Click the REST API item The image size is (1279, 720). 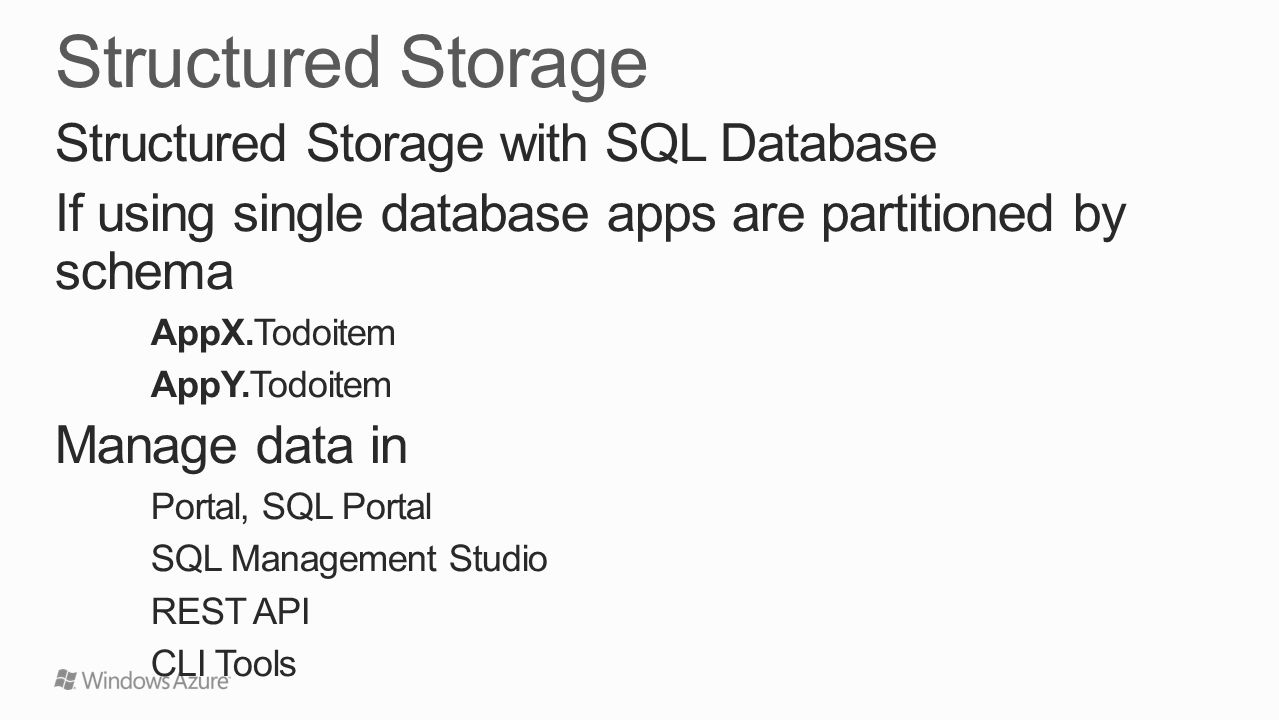tap(230, 610)
